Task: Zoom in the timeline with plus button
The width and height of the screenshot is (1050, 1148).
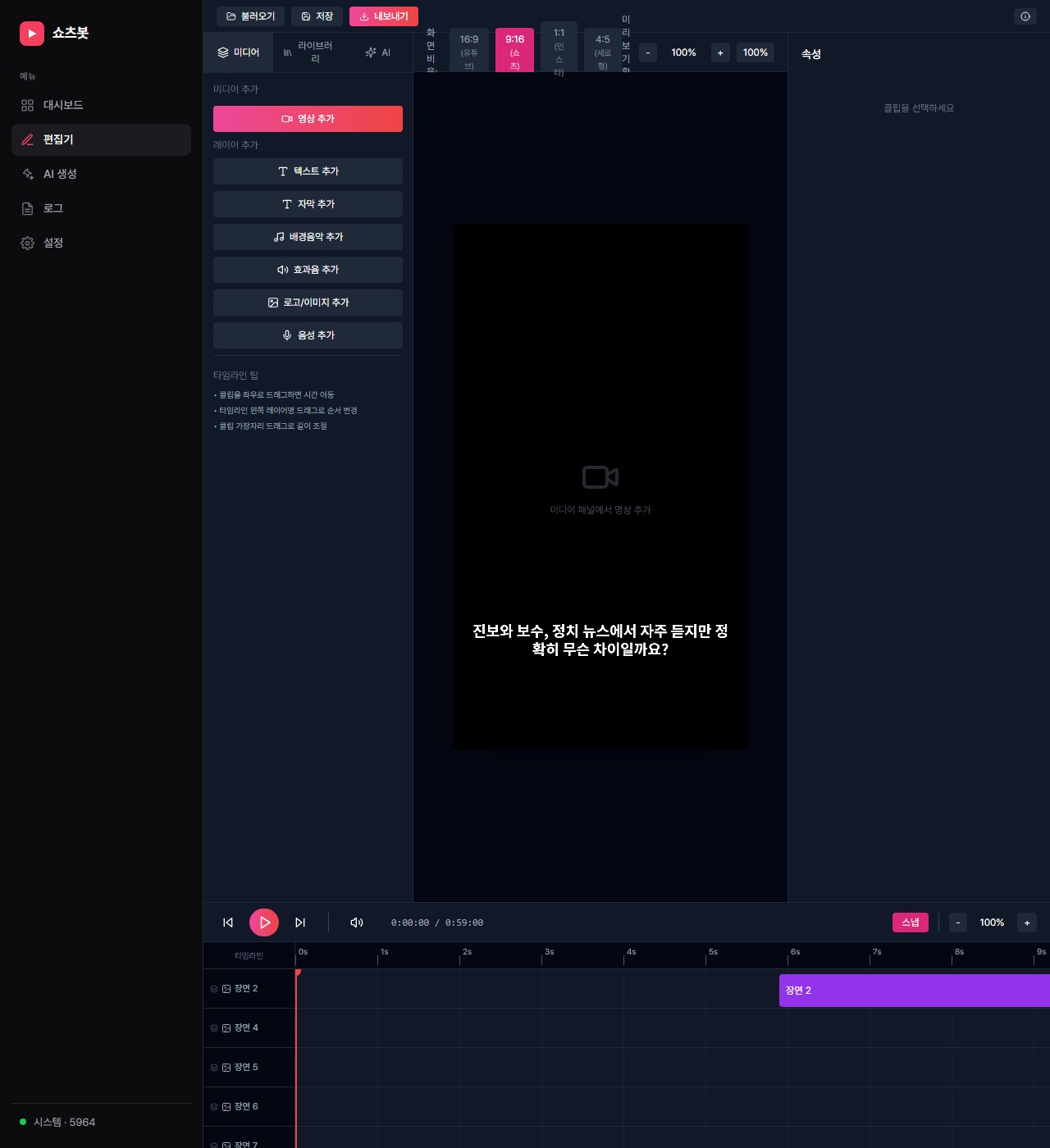Action: click(x=1027, y=922)
